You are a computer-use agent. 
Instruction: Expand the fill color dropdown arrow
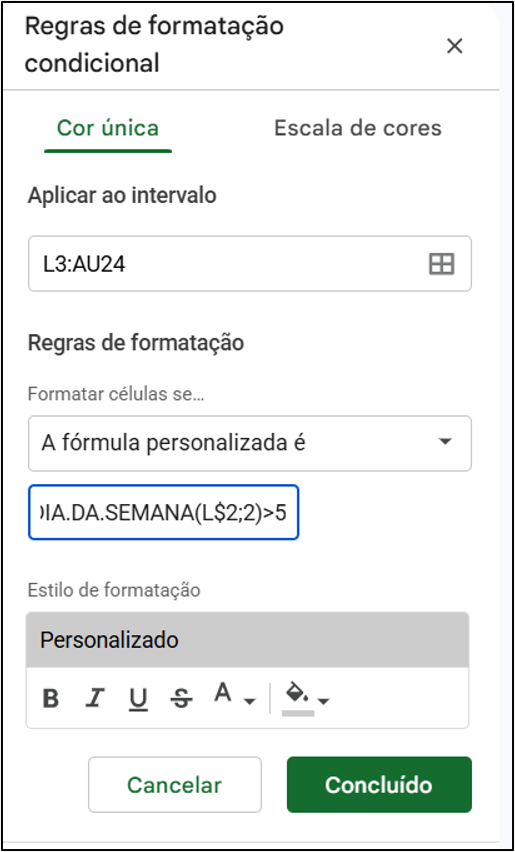[x=323, y=701]
